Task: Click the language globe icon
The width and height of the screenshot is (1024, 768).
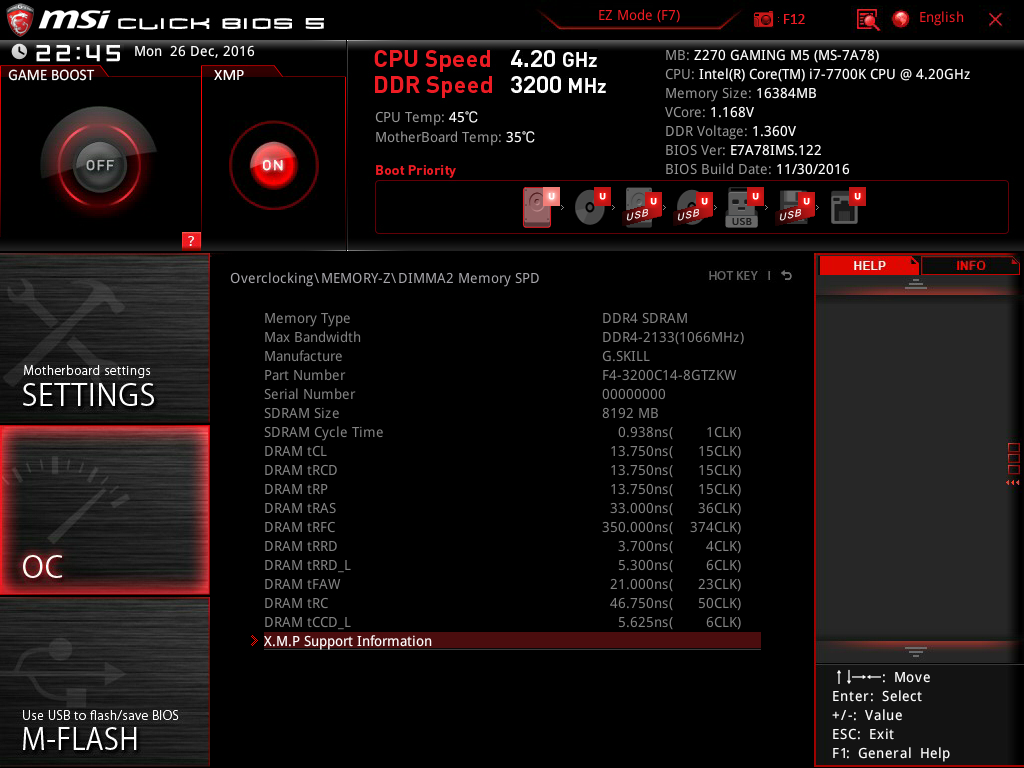Action: 901,19
